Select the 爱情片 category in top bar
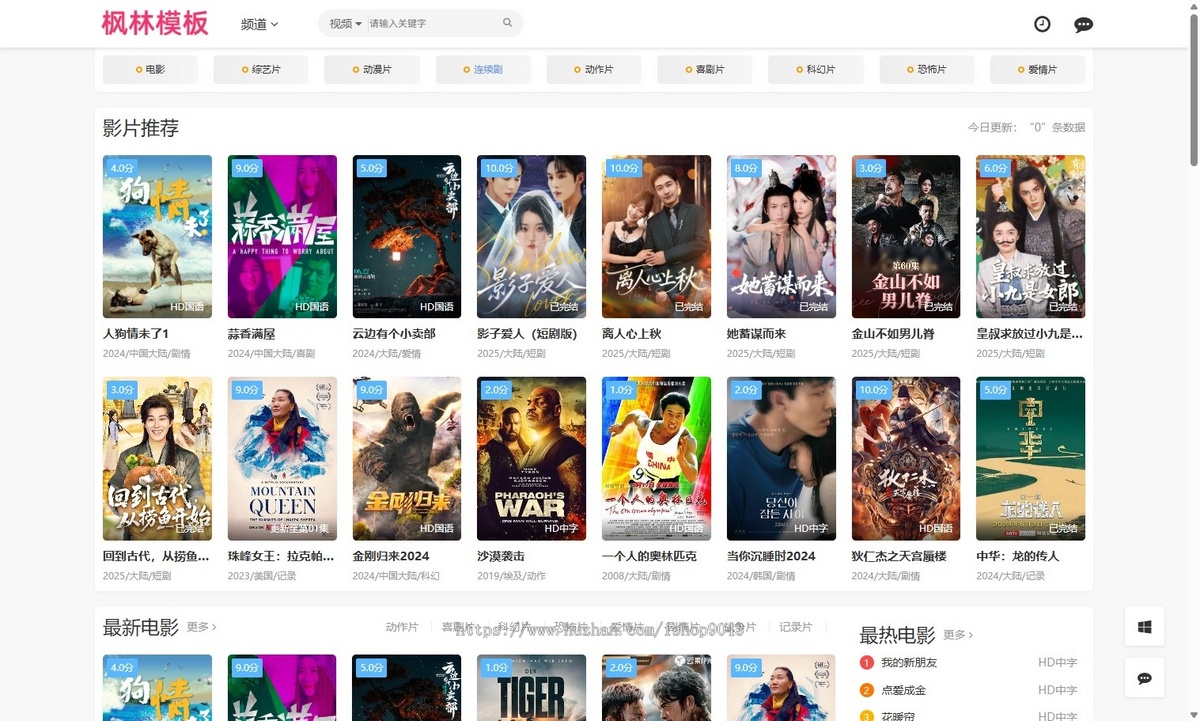This screenshot has width=1200, height=721. click(x=1038, y=70)
